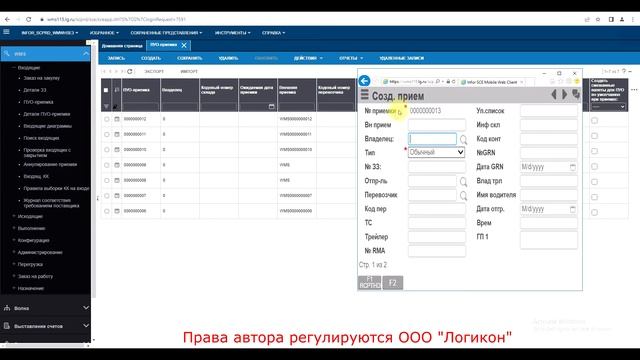Expand the Исходящие tree node
The height and width of the screenshot is (360, 640).
(x=13, y=216)
